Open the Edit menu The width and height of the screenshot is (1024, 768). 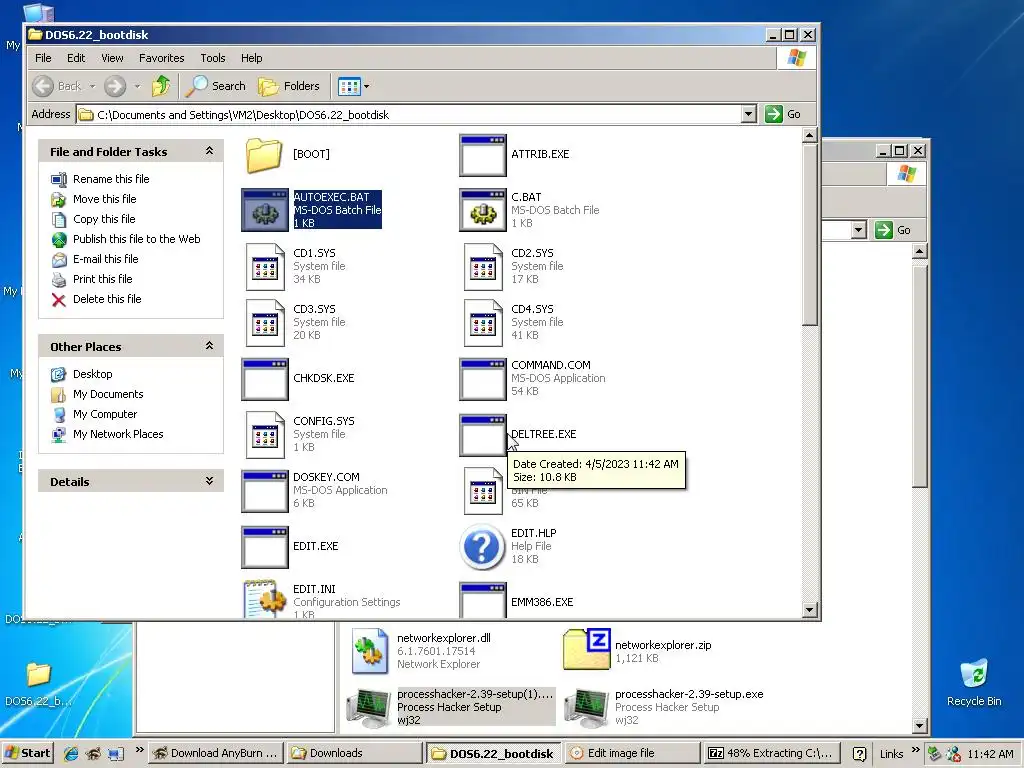(x=76, y=58)
